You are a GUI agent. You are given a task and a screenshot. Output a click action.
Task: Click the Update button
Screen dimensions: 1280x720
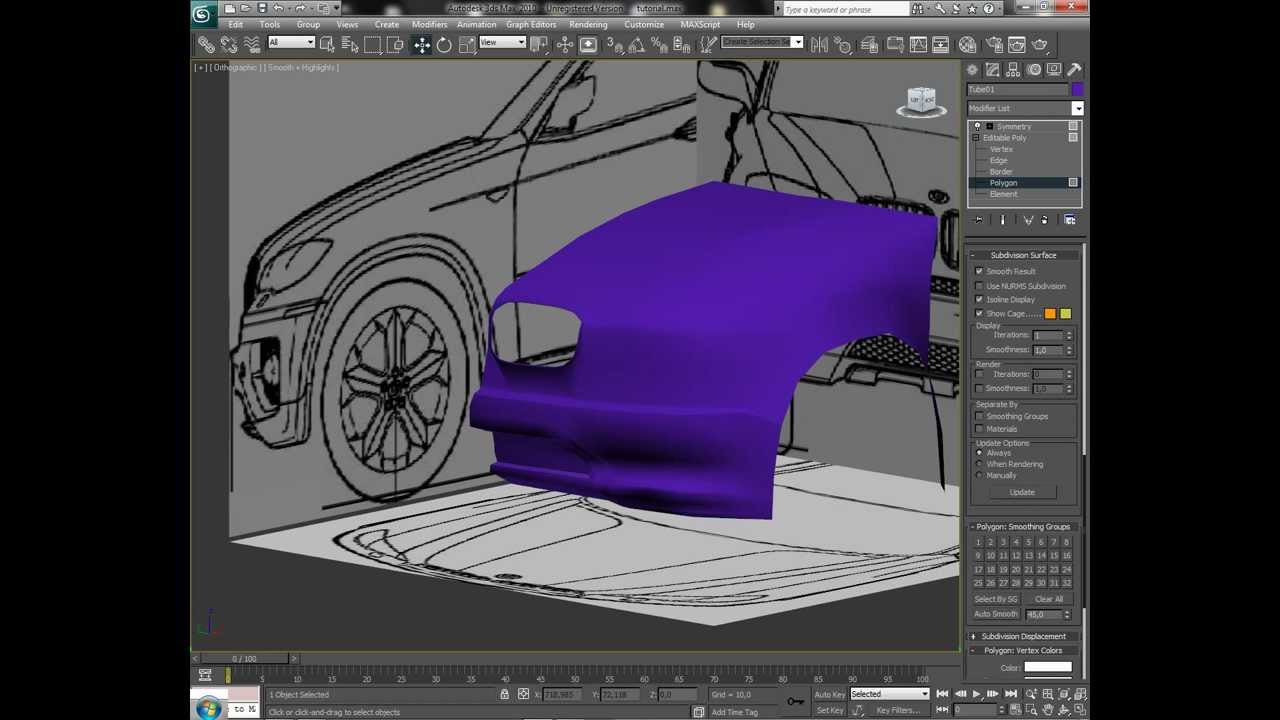point(1022,492)
